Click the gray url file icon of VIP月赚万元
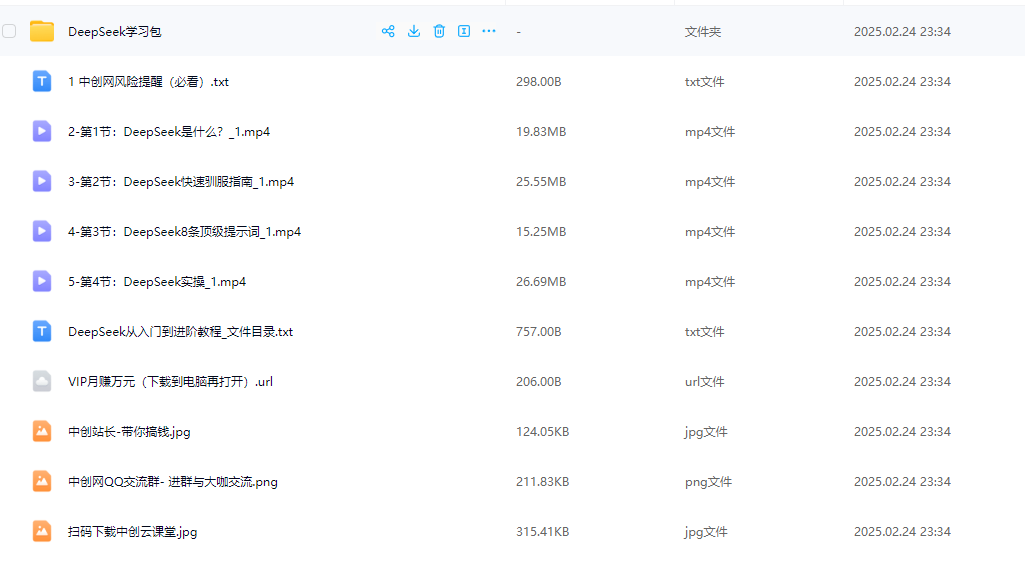Image resolution: width=1025 pixels, height=564 pixels. (42, 382)
